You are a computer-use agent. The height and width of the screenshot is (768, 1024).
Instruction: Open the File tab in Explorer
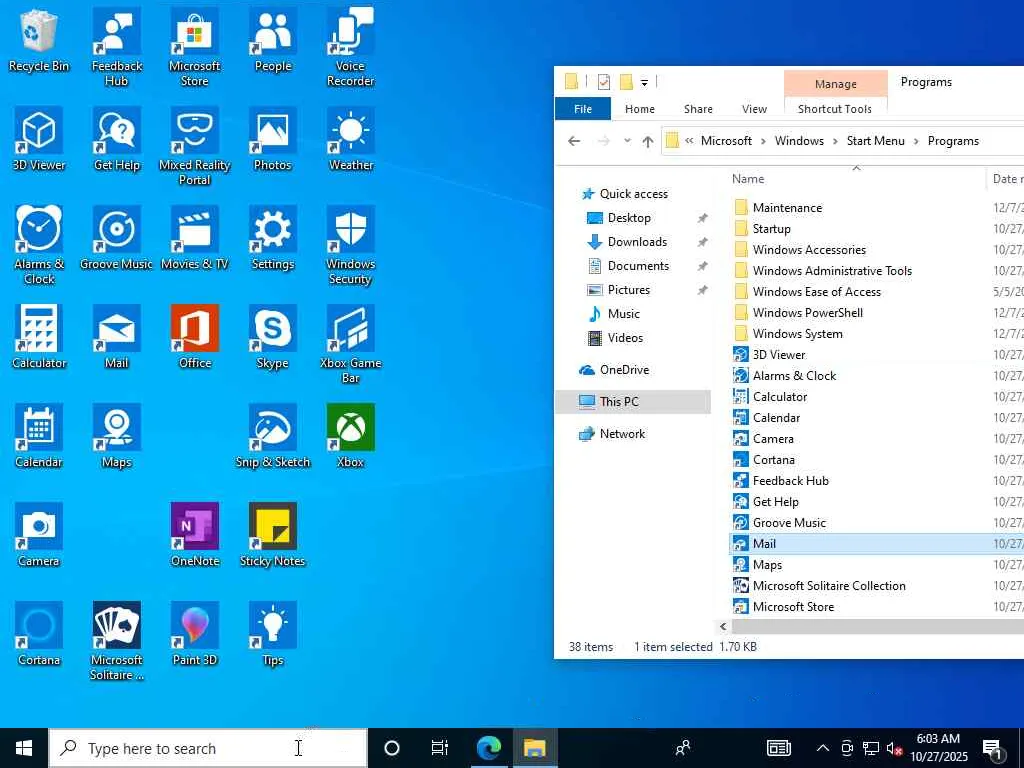pos(583,109)
